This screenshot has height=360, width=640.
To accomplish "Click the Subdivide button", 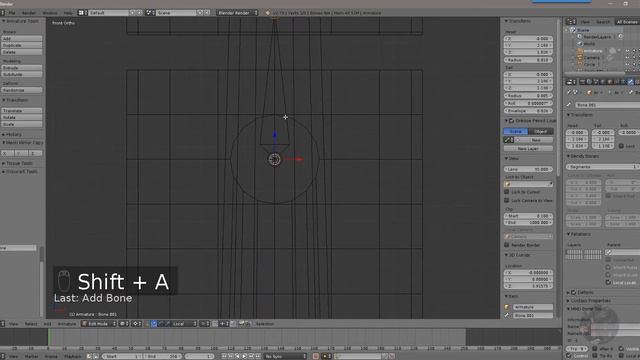I will pyautogui.click(x=22, y=74).
